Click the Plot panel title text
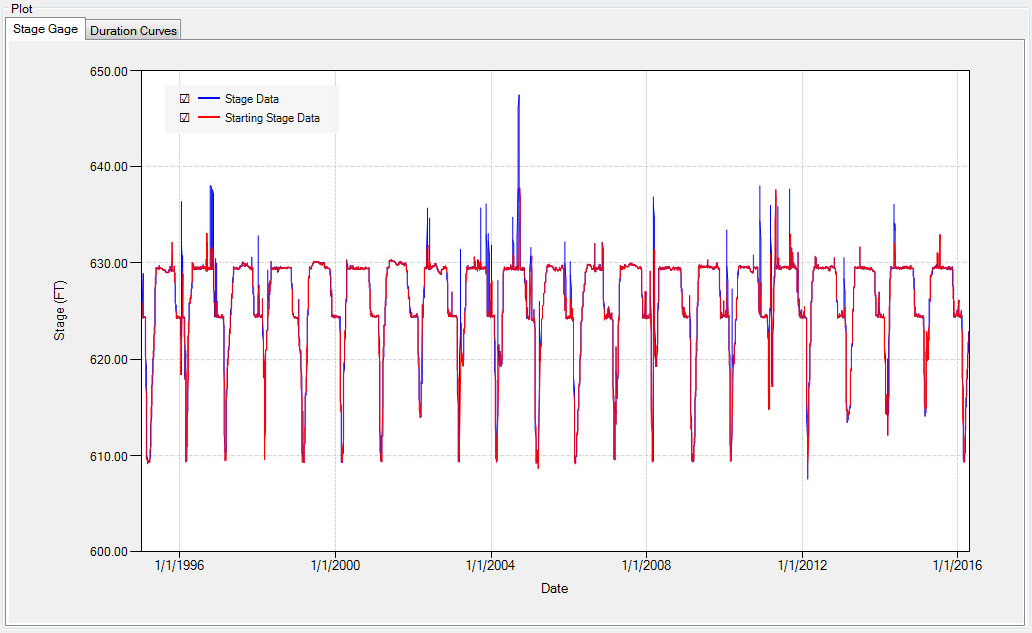Screen dimensions: 1032x633 pos(21,8)
